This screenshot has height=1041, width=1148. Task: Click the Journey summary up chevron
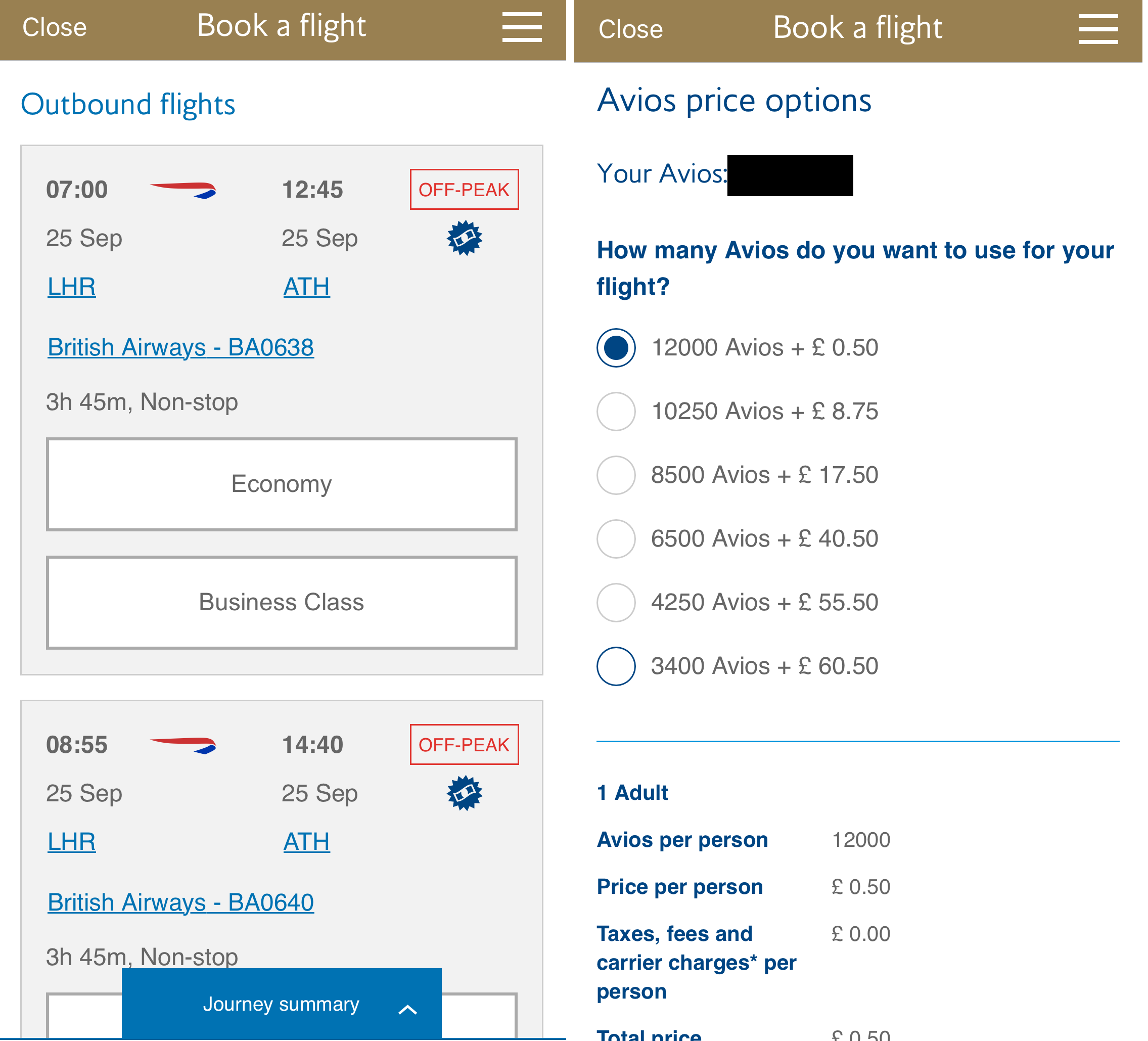click(x=408, y=1010)
